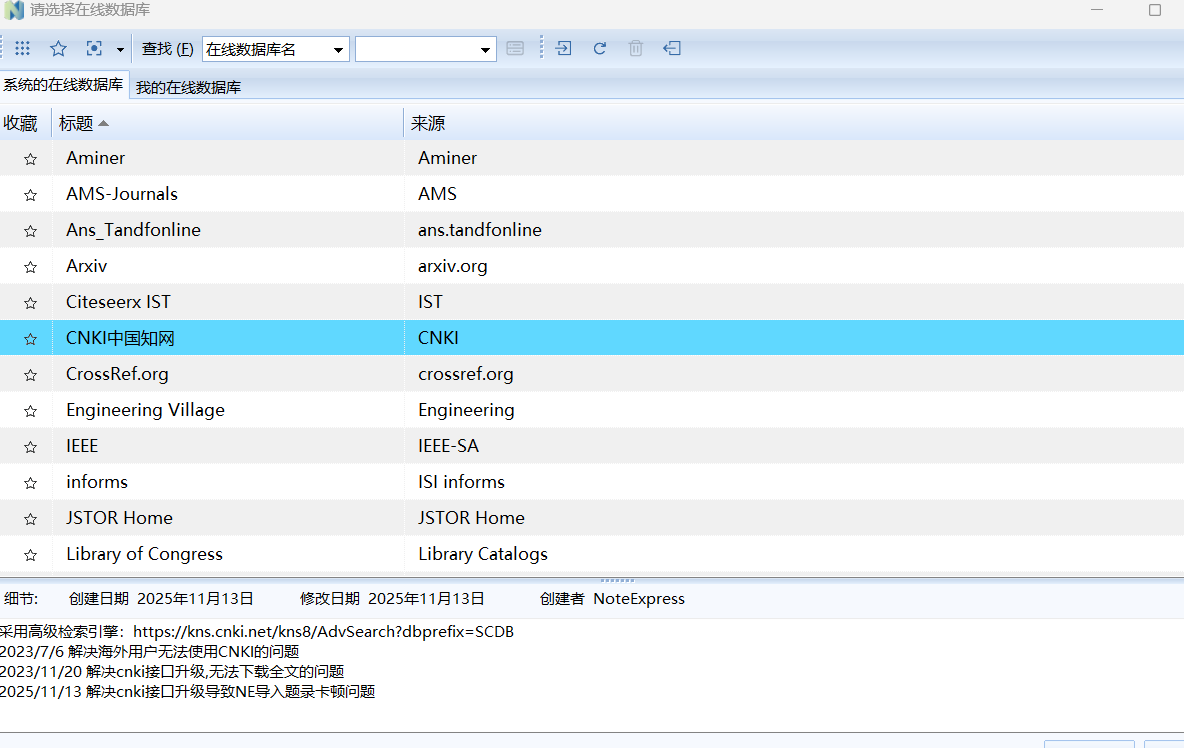This screenshot has width=1184, height=748.
Task: Select the 系统的在线数据库 tab
Action: [63, 87]
